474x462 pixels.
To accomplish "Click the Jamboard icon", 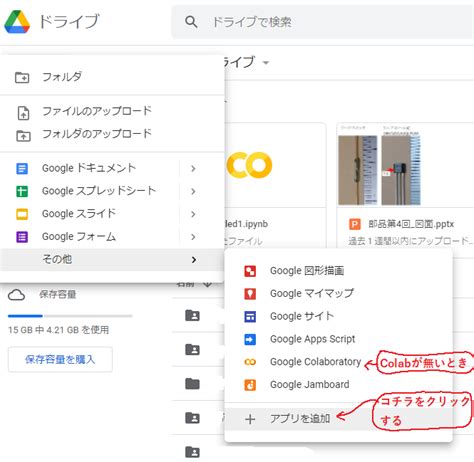I will [x=250, y=385].
